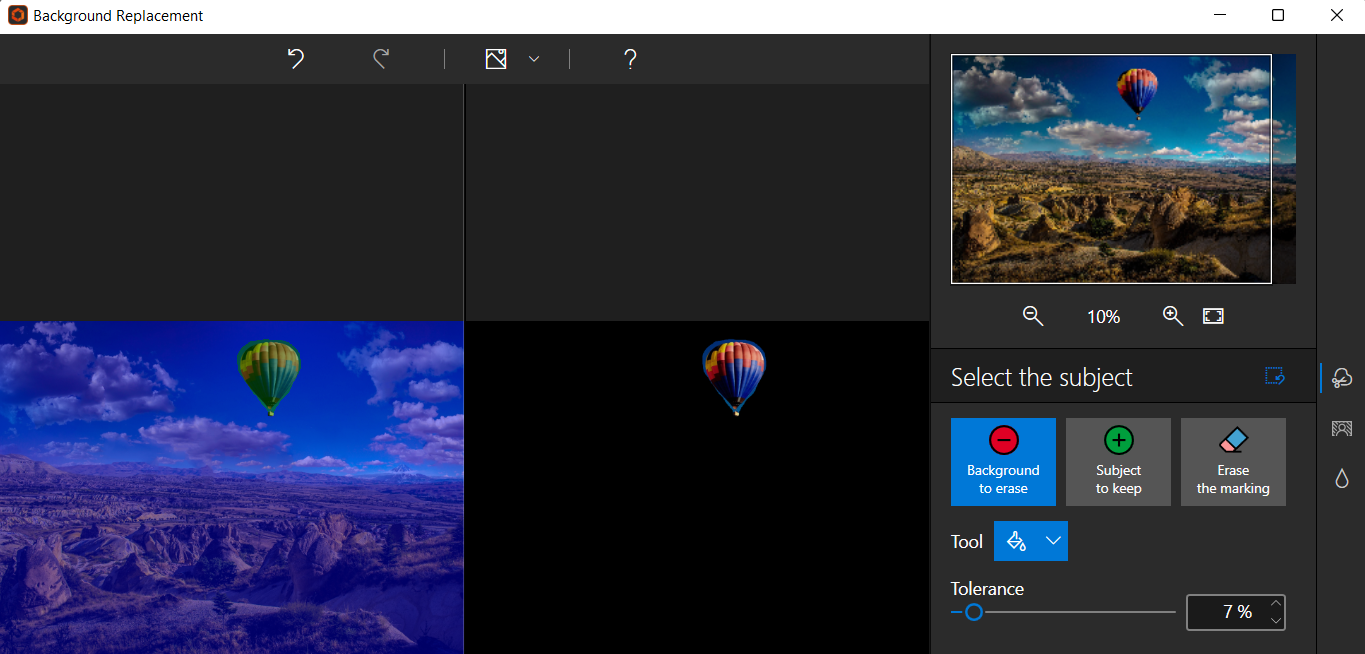The width and height of the screenshot is (1365, 654).
Task: Click the balloon in the result preview
Action: coord(734,376)
